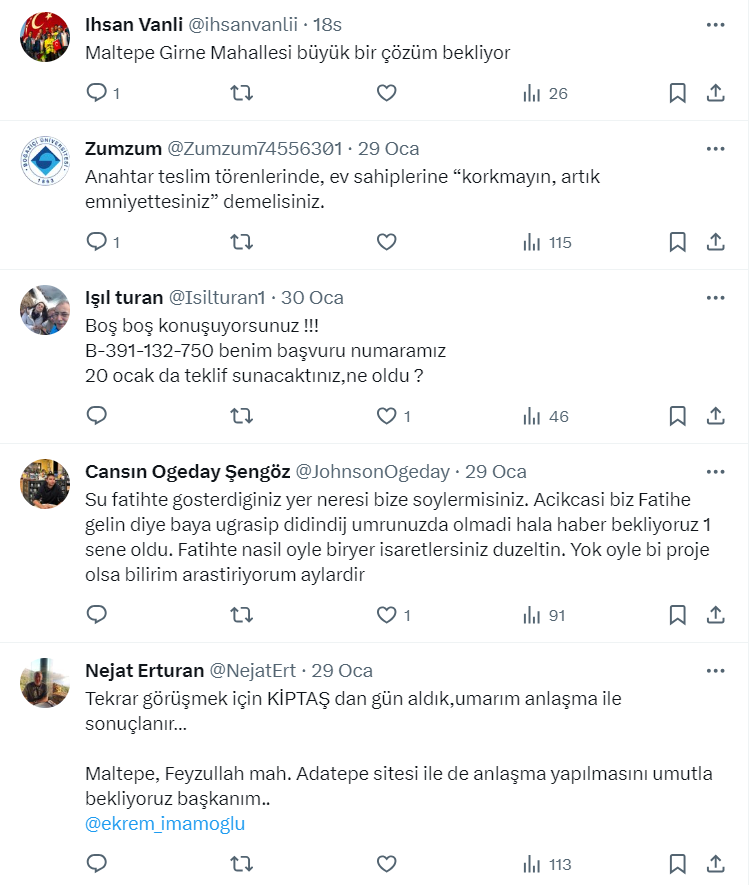Reply to Ihsan Vanli's tweet
The image size is (751, 885).
(x=97, y=93)
